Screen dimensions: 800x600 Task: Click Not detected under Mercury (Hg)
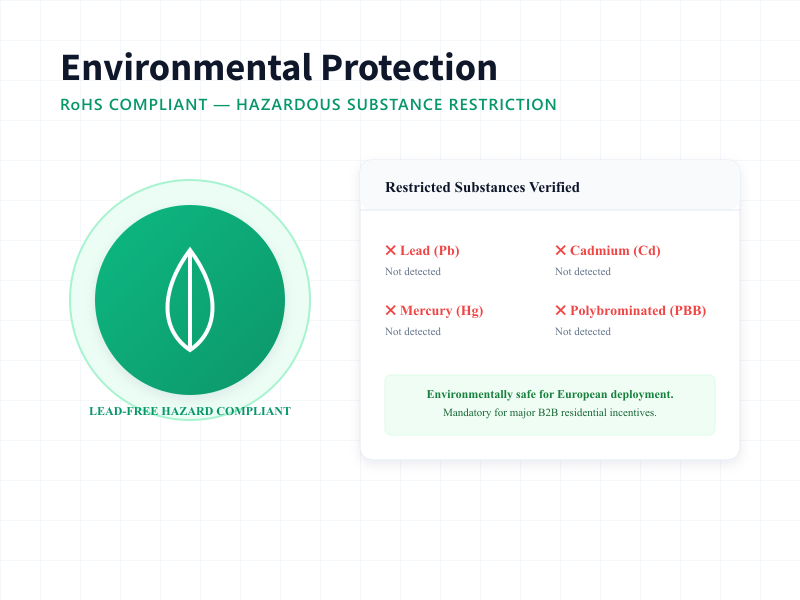413,332
